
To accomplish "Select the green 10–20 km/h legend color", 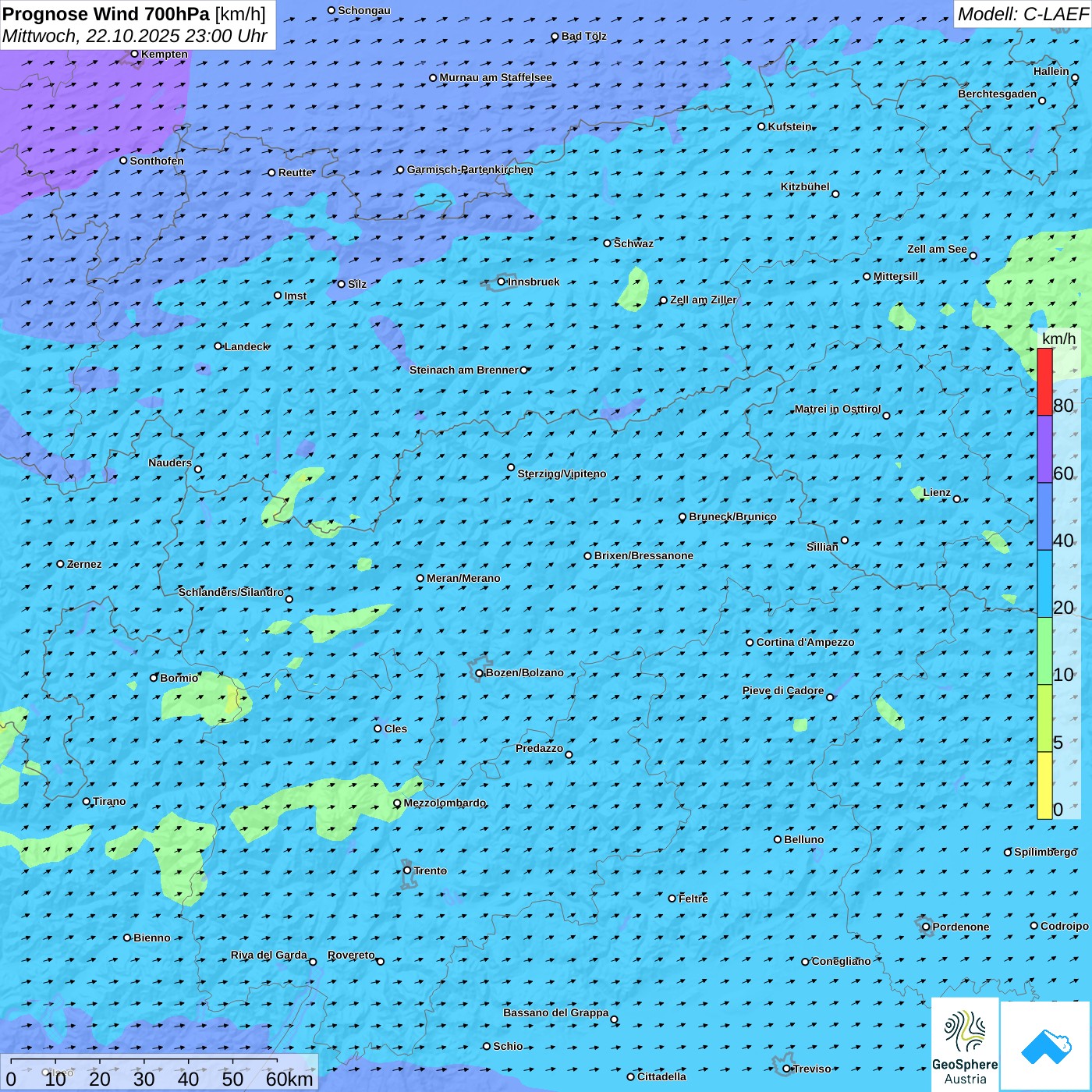I will click(1044, 651).
